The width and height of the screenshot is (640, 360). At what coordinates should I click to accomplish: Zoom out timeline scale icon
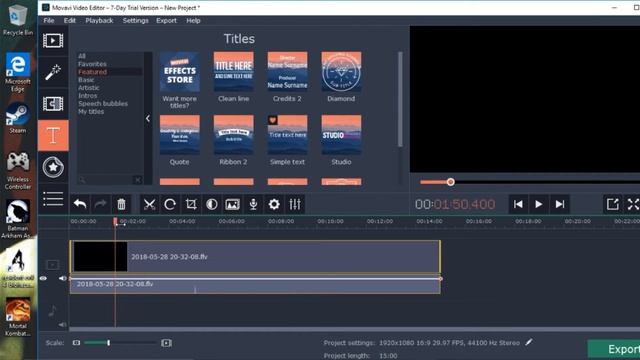point(76,343)
